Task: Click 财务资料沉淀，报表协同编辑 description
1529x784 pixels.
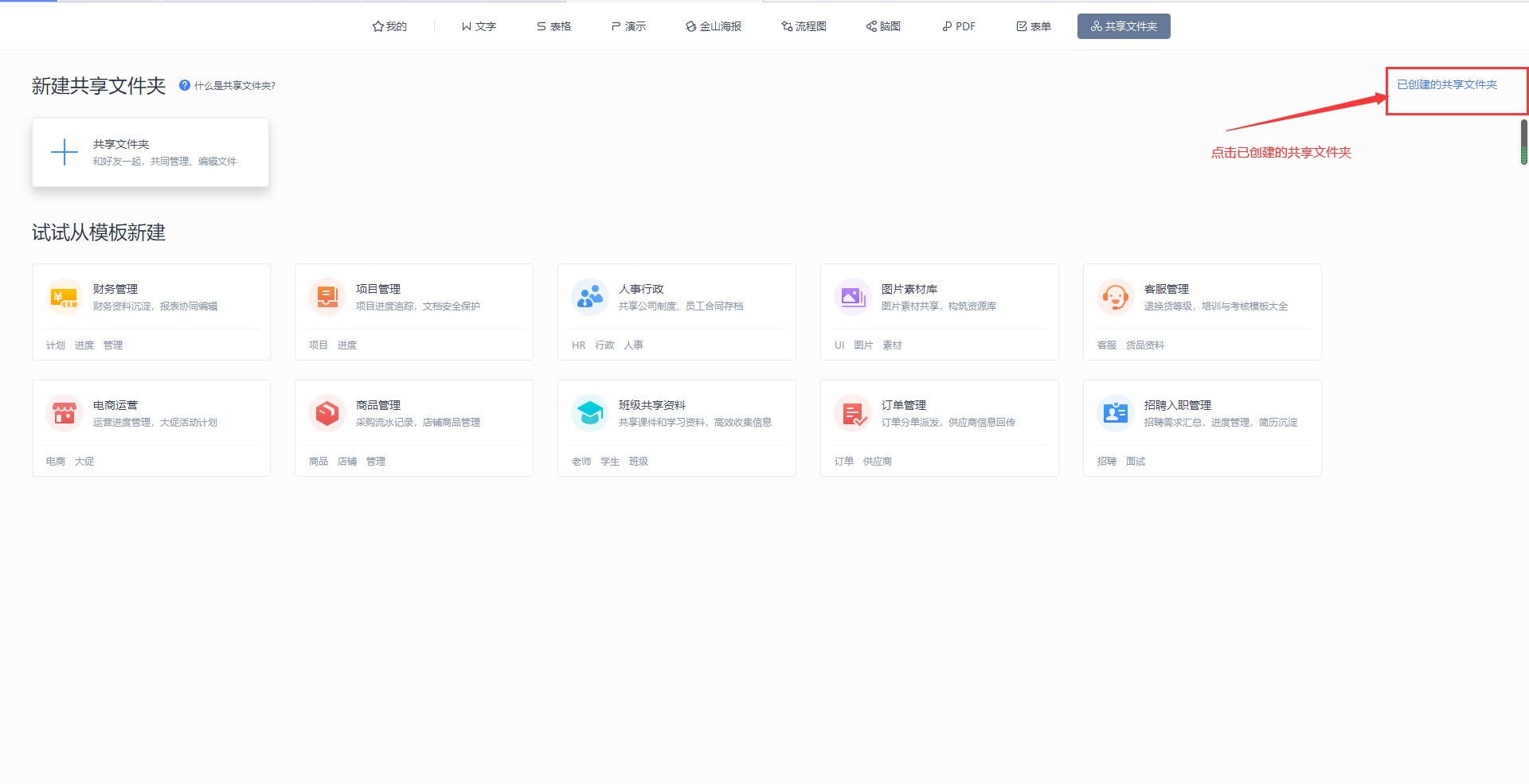Action: [x=155, y=306]
